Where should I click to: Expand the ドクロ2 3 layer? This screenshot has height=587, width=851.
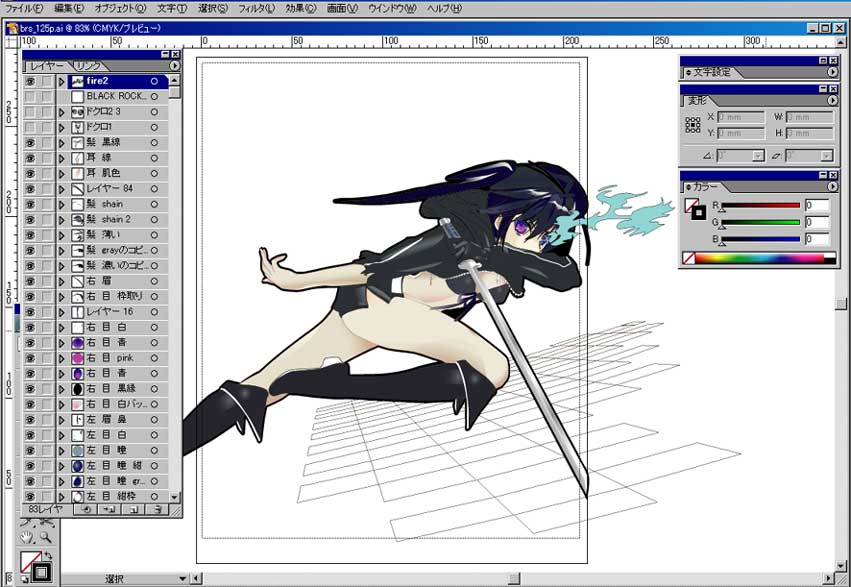pos(61,112)
